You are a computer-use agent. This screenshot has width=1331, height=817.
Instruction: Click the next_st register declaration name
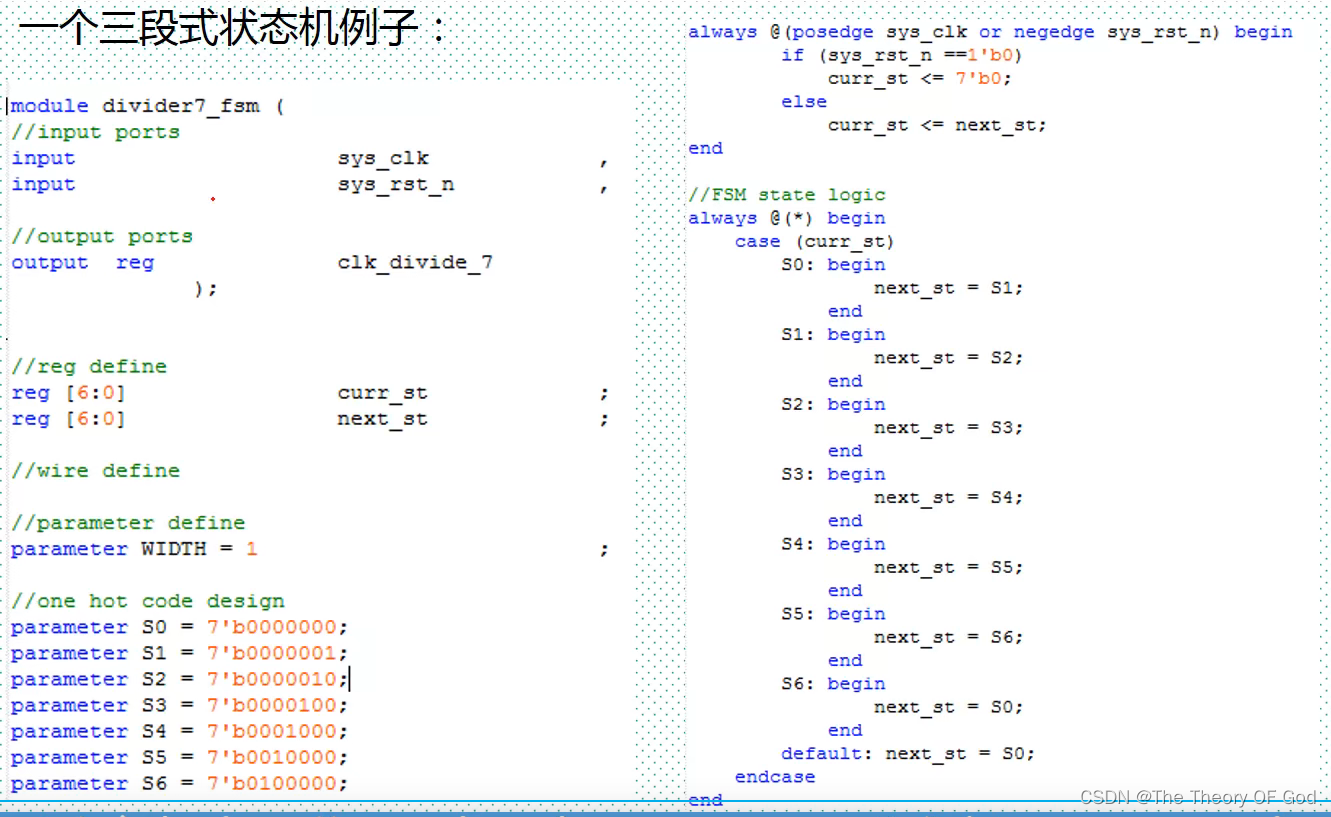[383, 418]
